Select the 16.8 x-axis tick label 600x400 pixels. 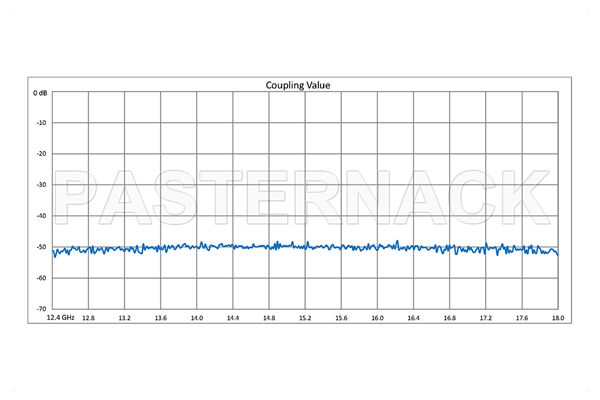click(449, 318)
